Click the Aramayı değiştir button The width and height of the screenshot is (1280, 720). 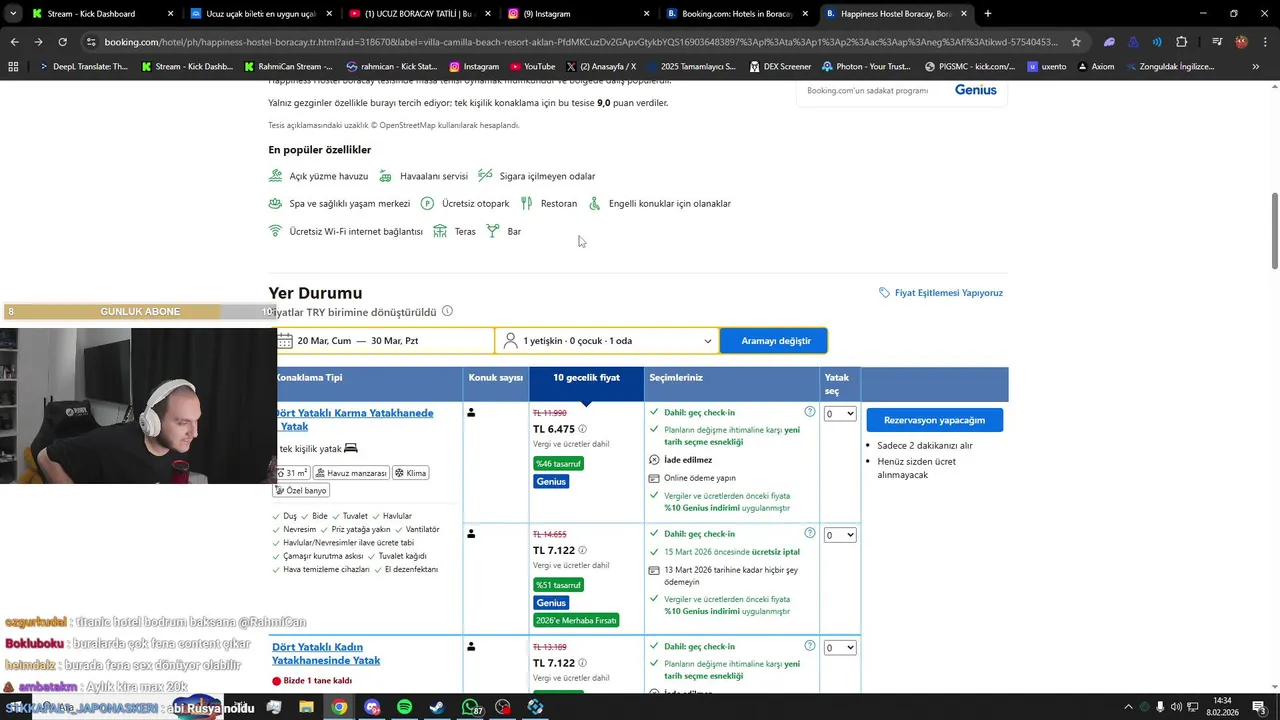[x=774, y=341]
